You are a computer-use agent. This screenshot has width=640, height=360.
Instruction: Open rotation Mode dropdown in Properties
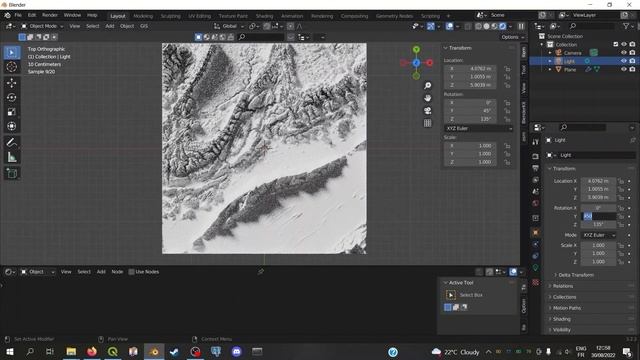coord(599,235)
